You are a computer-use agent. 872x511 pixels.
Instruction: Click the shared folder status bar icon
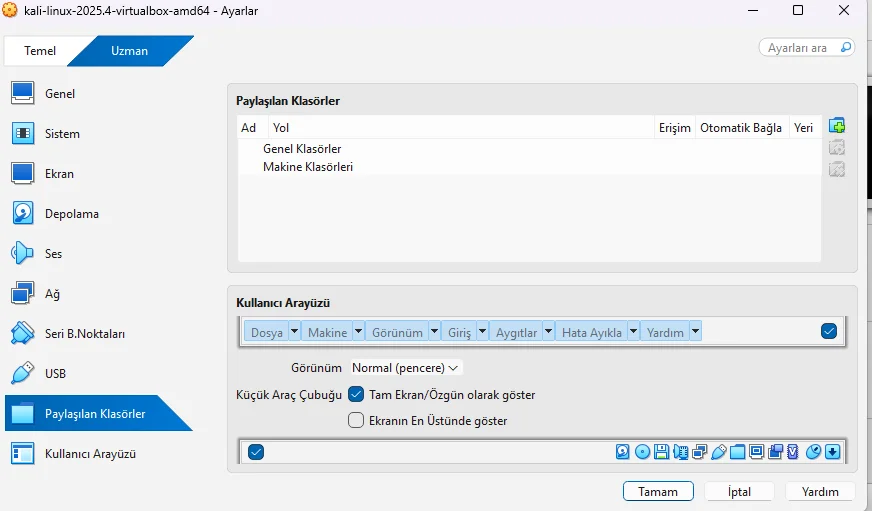(737, 452)
